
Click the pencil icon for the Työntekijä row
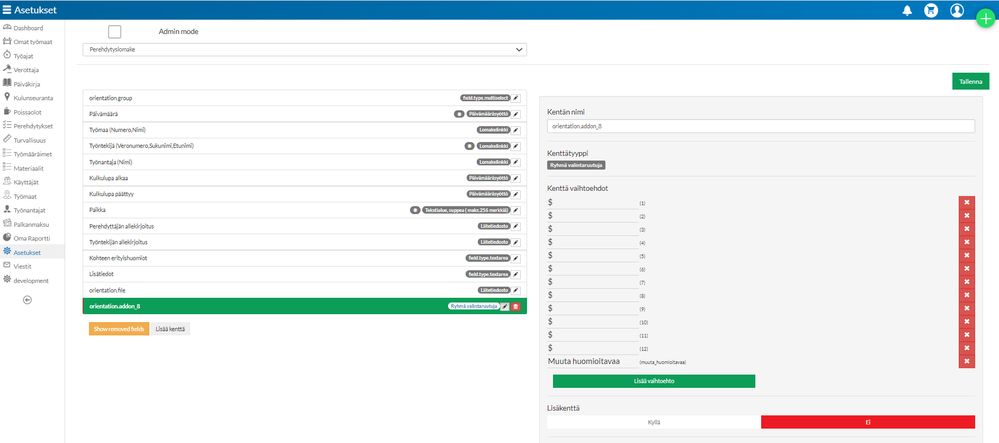[516, 146]
